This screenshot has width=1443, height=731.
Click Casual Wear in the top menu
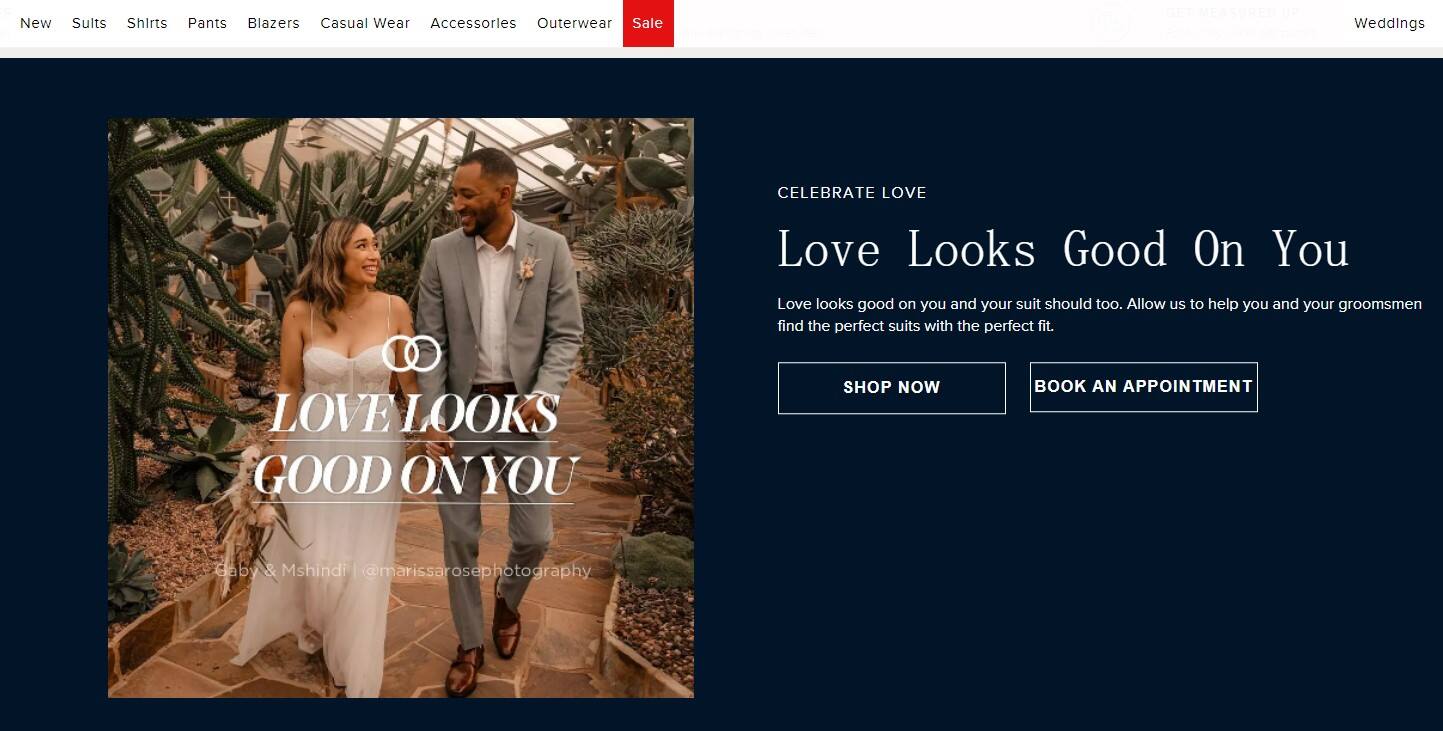[365, 23]
